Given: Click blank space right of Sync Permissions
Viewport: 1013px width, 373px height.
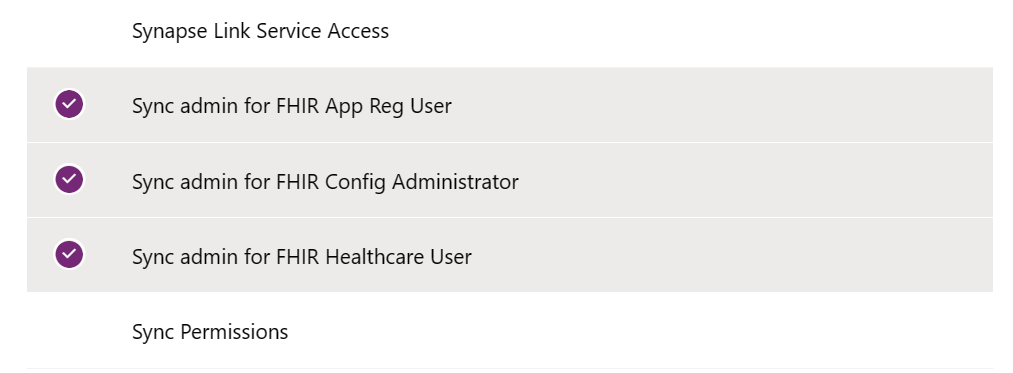Looking at the screenshot, I should click(641, 331).
